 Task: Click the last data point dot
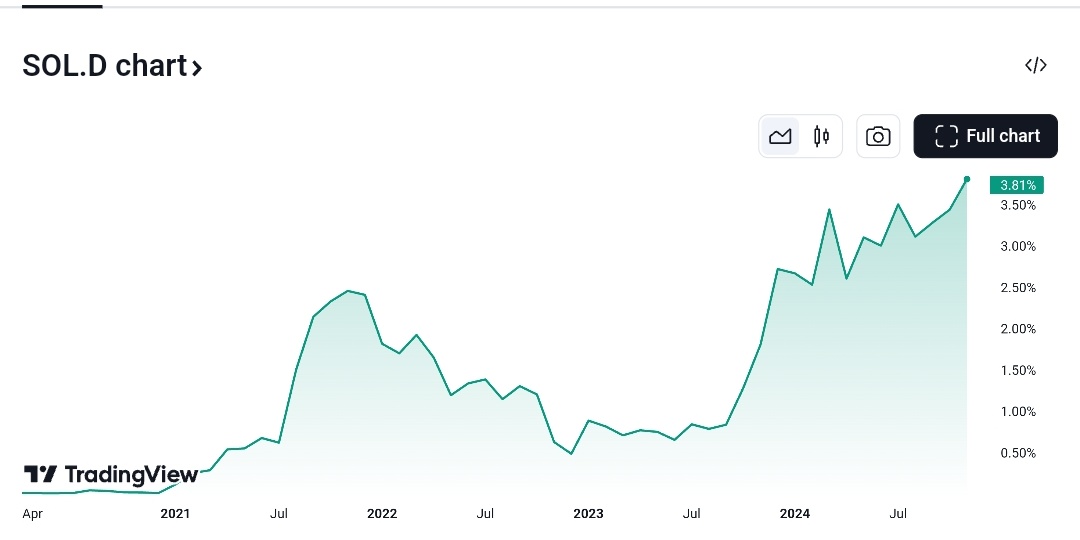[967, 179]
